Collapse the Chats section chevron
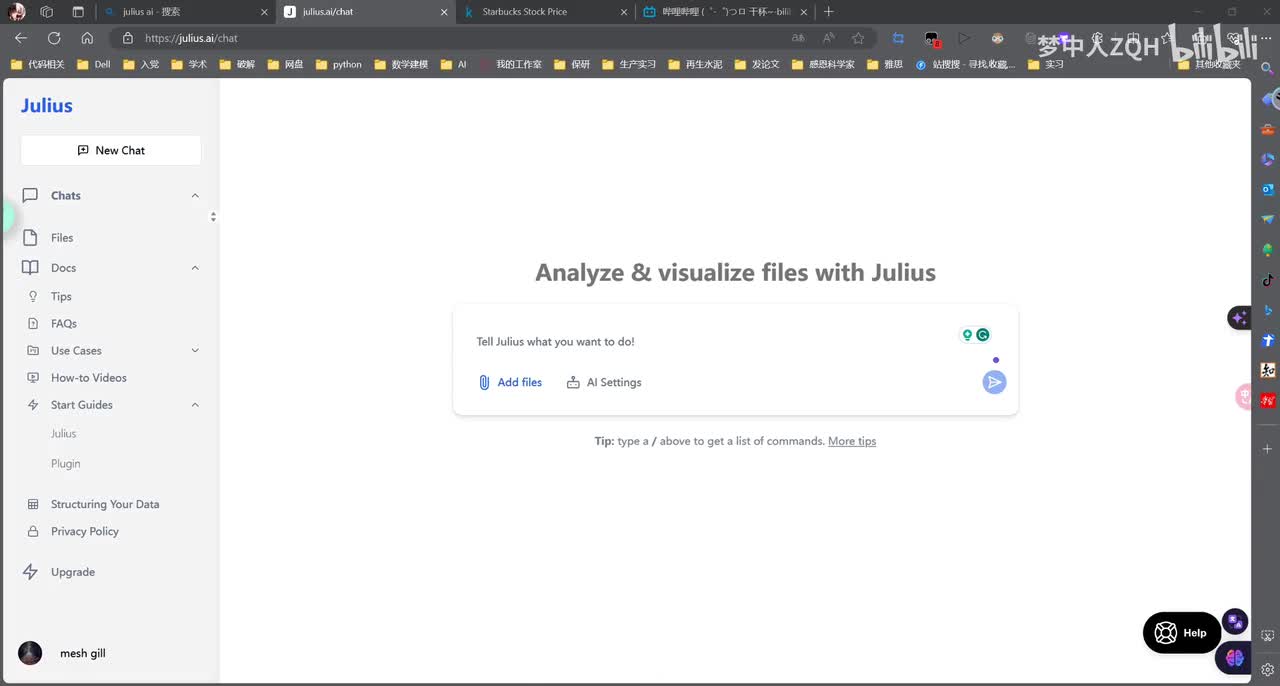 195,196
